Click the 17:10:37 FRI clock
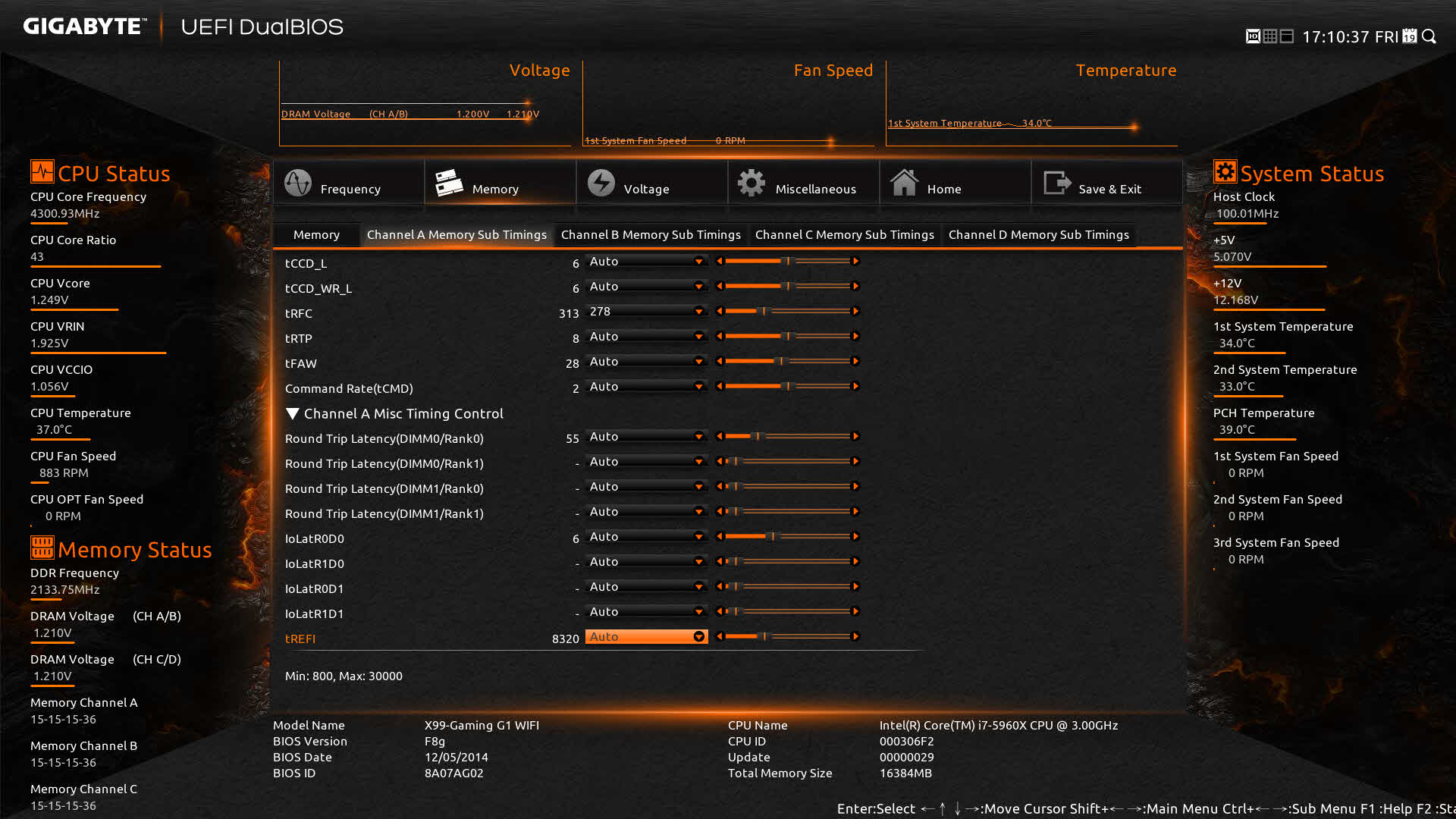 click(1350, 36)
